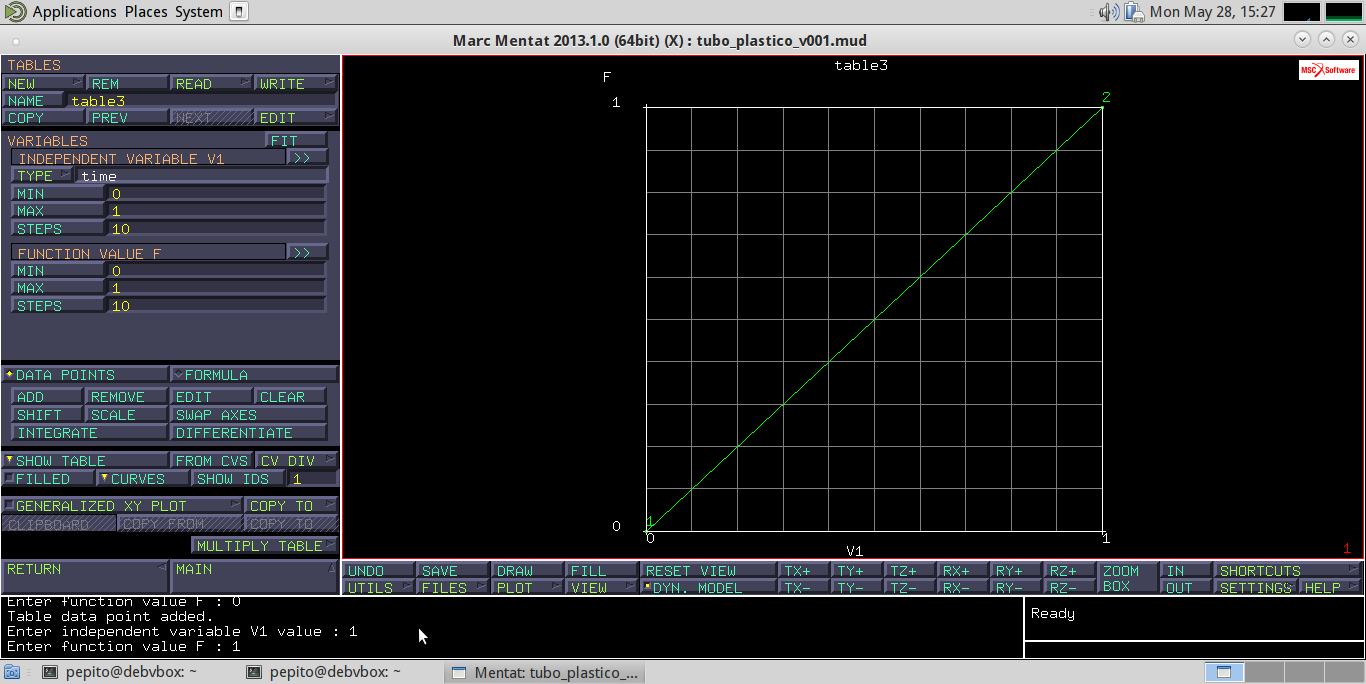Image resolution: width=1366 pixels, height=684 pixels.
Task: Open the independent variable TYPE dropdown
Action: pyautogui.click(x=43, y=176)
